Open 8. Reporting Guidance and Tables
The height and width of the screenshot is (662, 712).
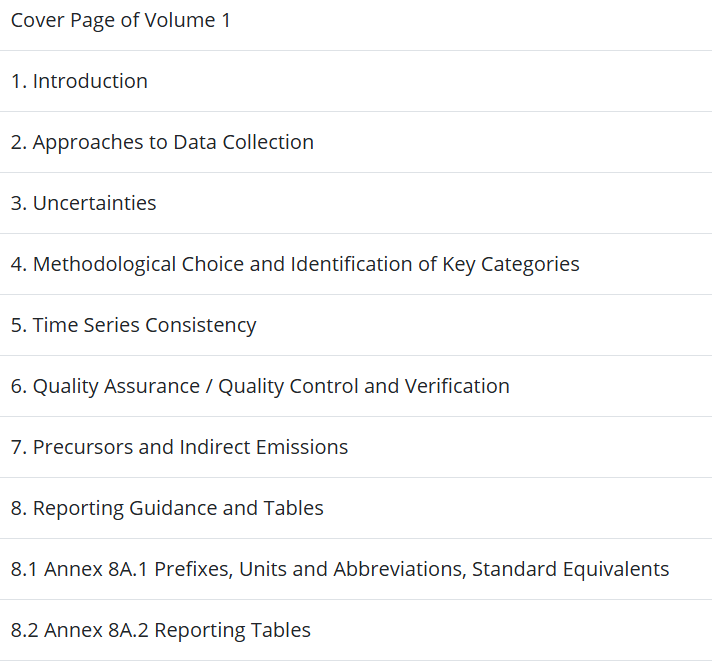coord(356,508)
